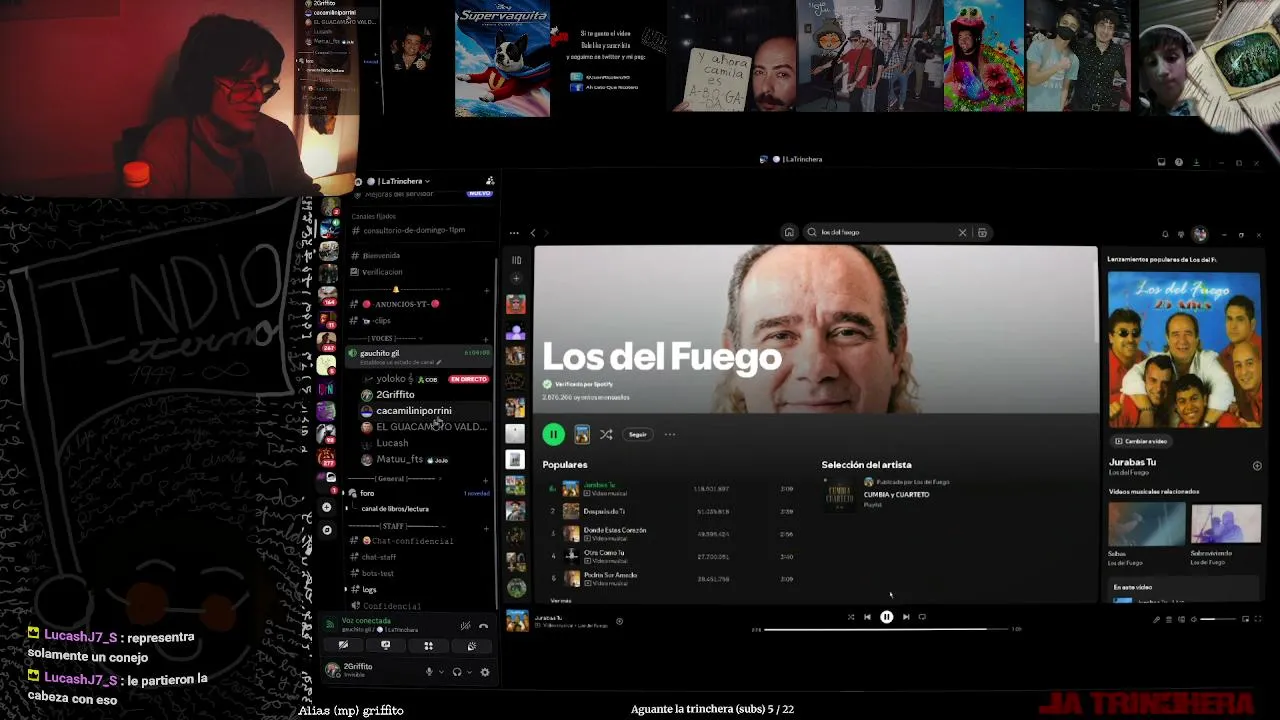Open the related video Sobreviviendo
The width and height of the screenshot is (1280, 720).
pyautogui.click(x=1226, y=523)
